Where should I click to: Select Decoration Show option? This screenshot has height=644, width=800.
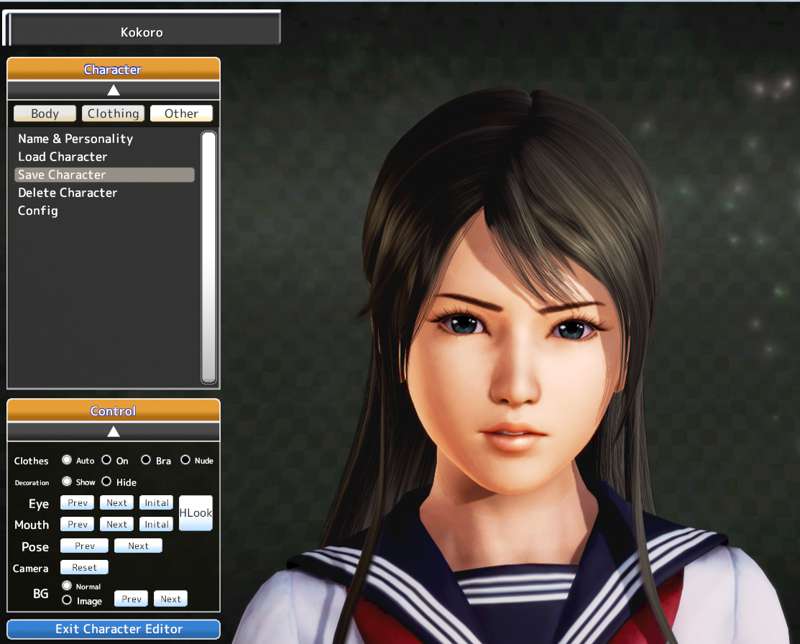(x=66, y=481)
